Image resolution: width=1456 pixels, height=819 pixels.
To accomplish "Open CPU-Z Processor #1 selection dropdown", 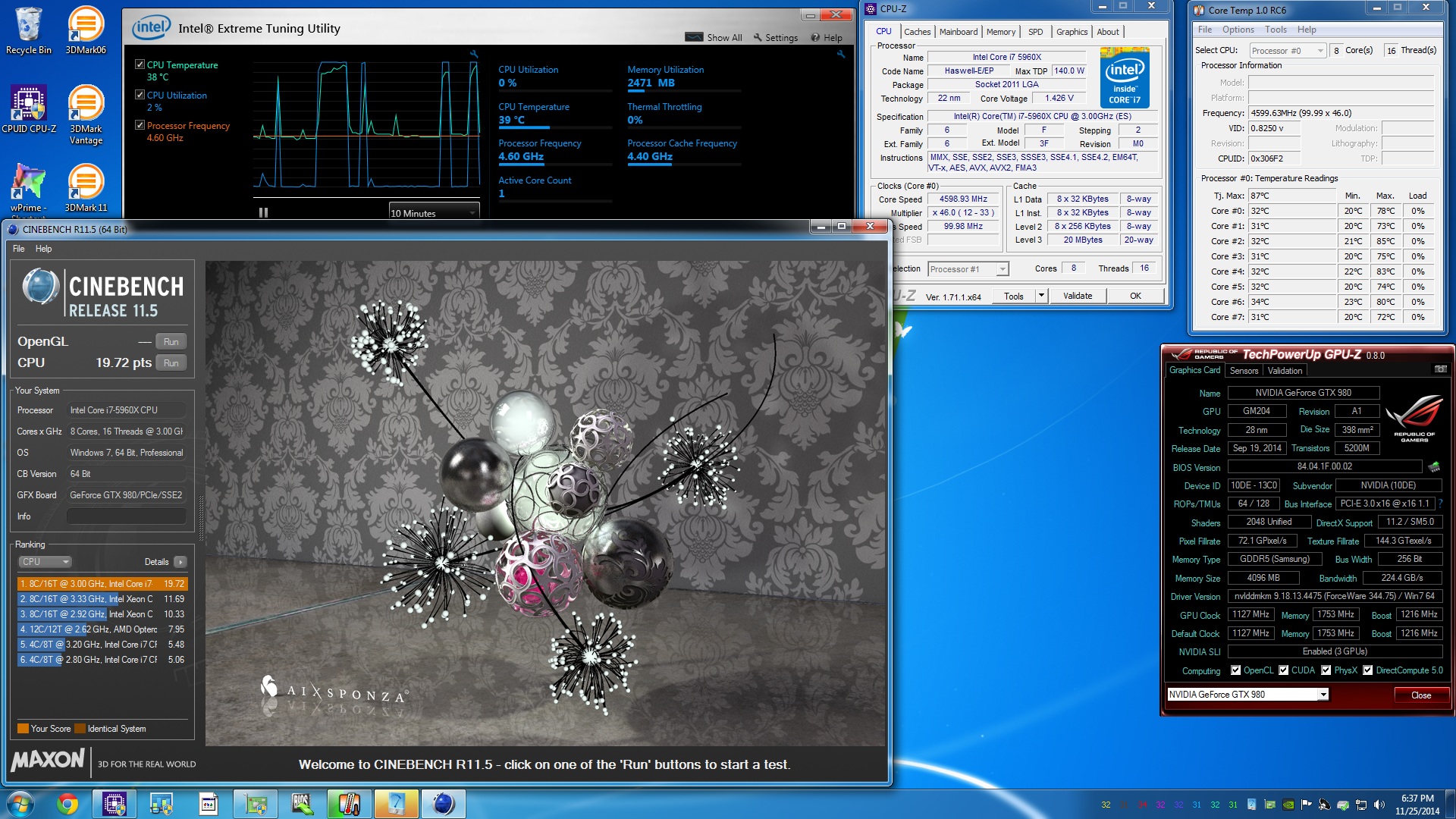I will 968,269.
